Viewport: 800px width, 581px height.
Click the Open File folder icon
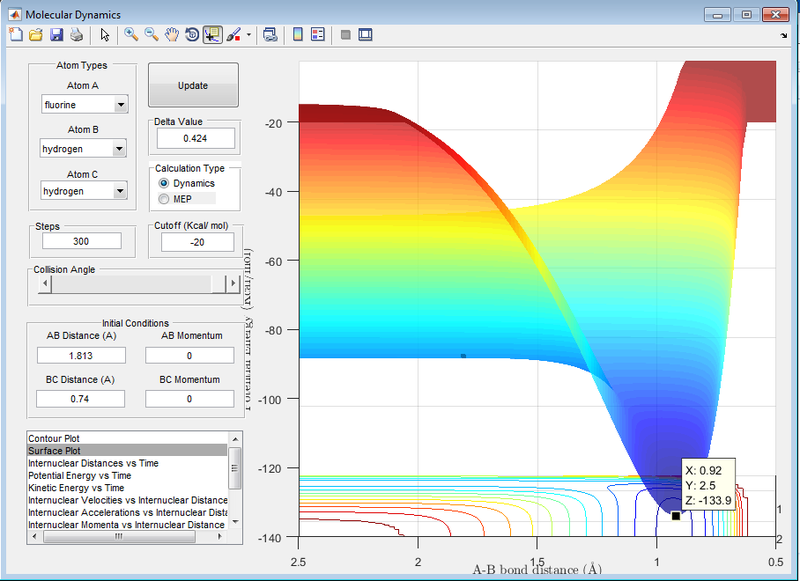tap(36, 35)
